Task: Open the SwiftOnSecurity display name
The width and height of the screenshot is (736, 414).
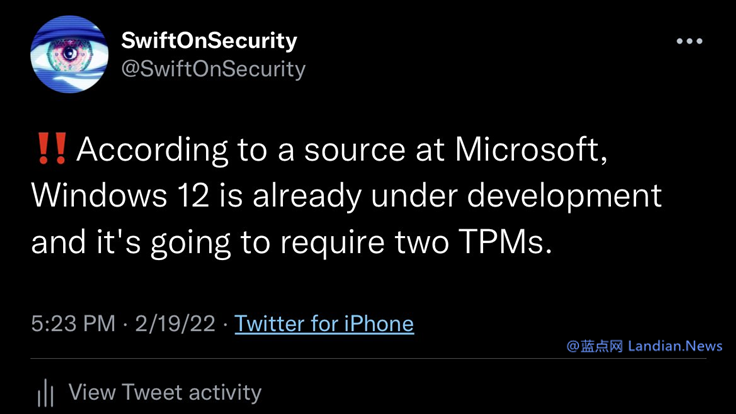Action: 208,41
